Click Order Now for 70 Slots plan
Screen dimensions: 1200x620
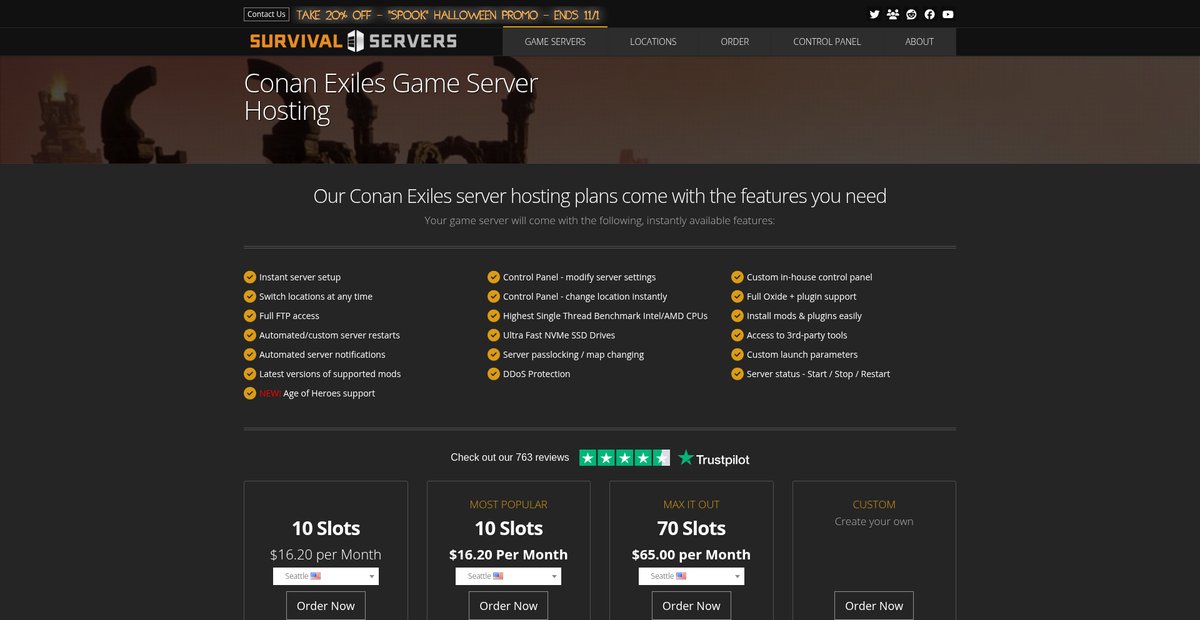click(691, 605)
